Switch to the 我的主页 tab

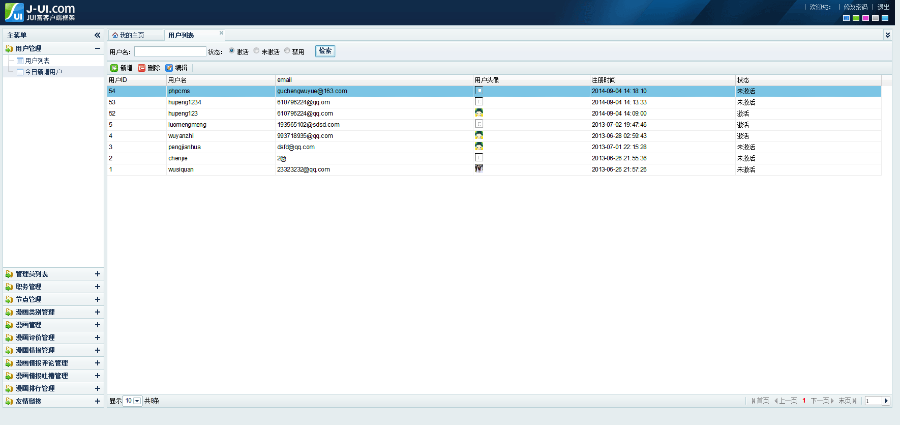(134, 35)
